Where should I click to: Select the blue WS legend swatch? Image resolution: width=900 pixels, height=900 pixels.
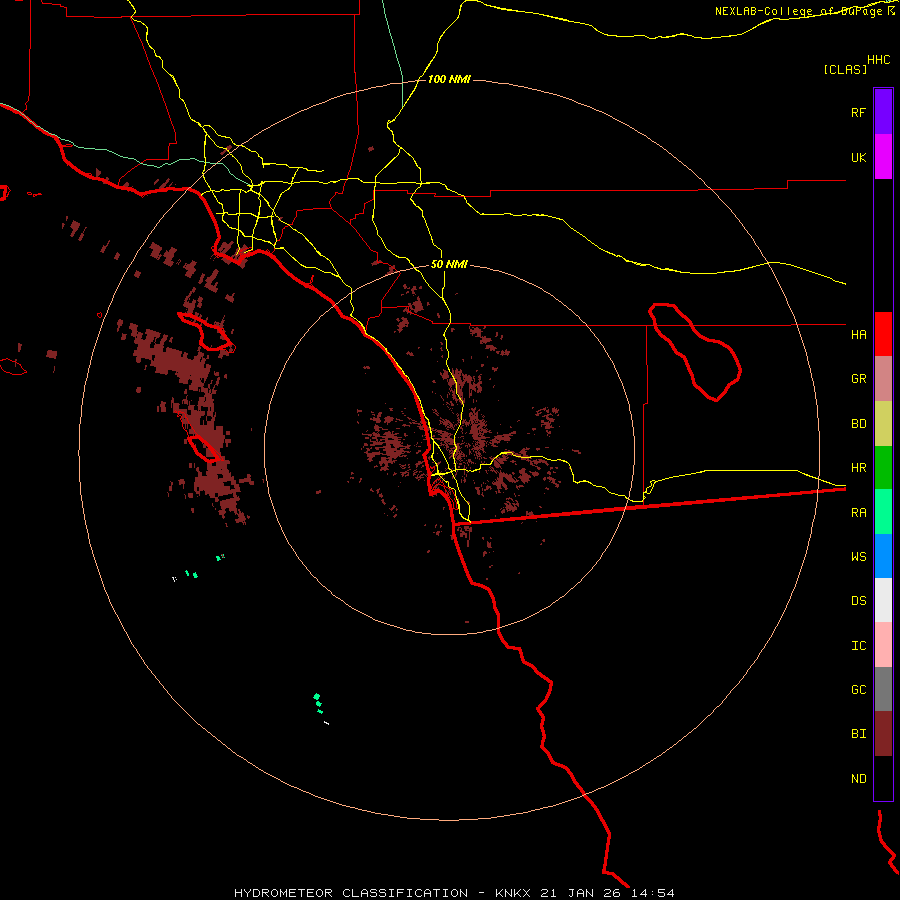(x=883, y=556)
